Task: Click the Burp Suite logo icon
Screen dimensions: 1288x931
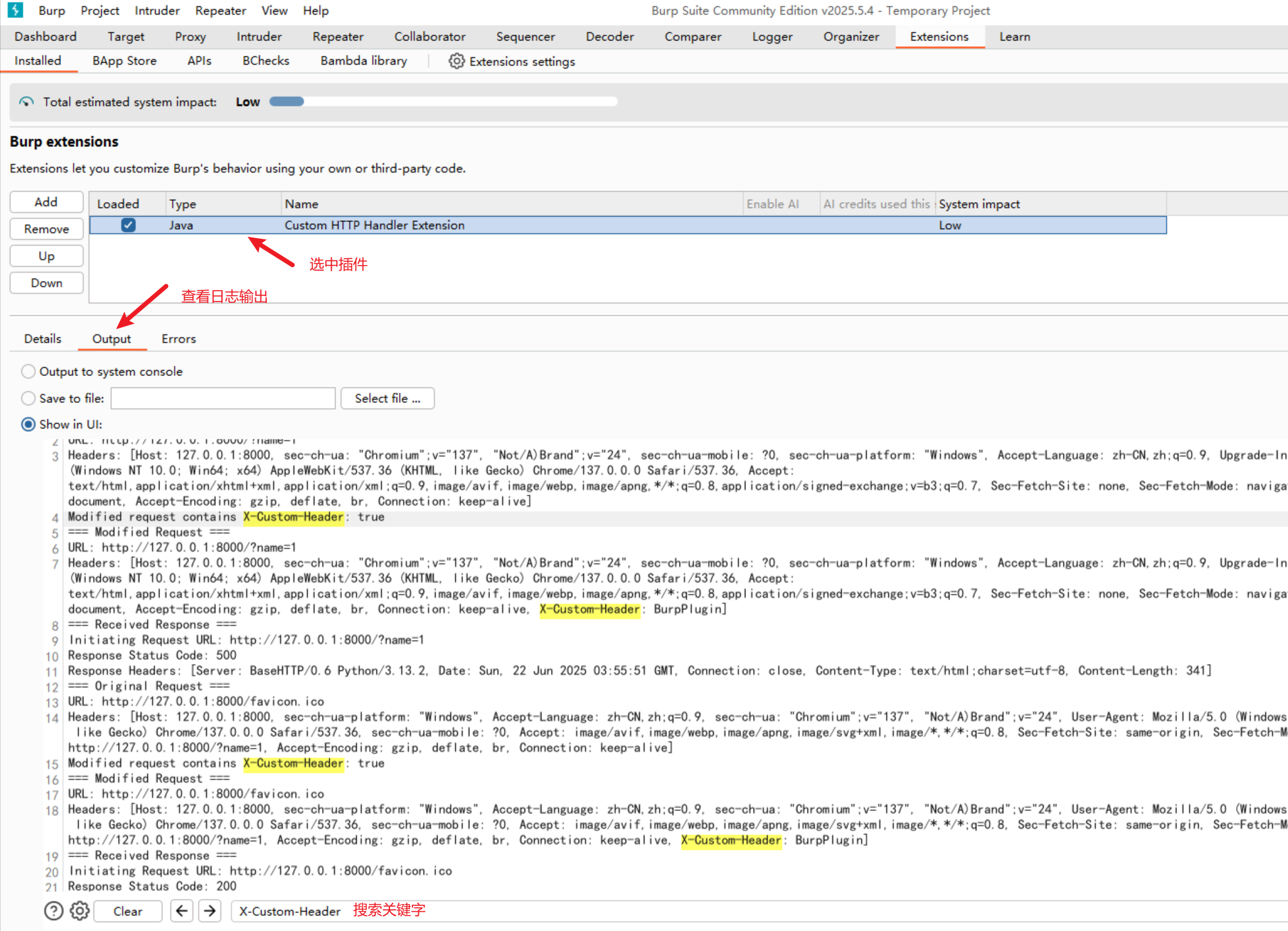Action: 15,10
